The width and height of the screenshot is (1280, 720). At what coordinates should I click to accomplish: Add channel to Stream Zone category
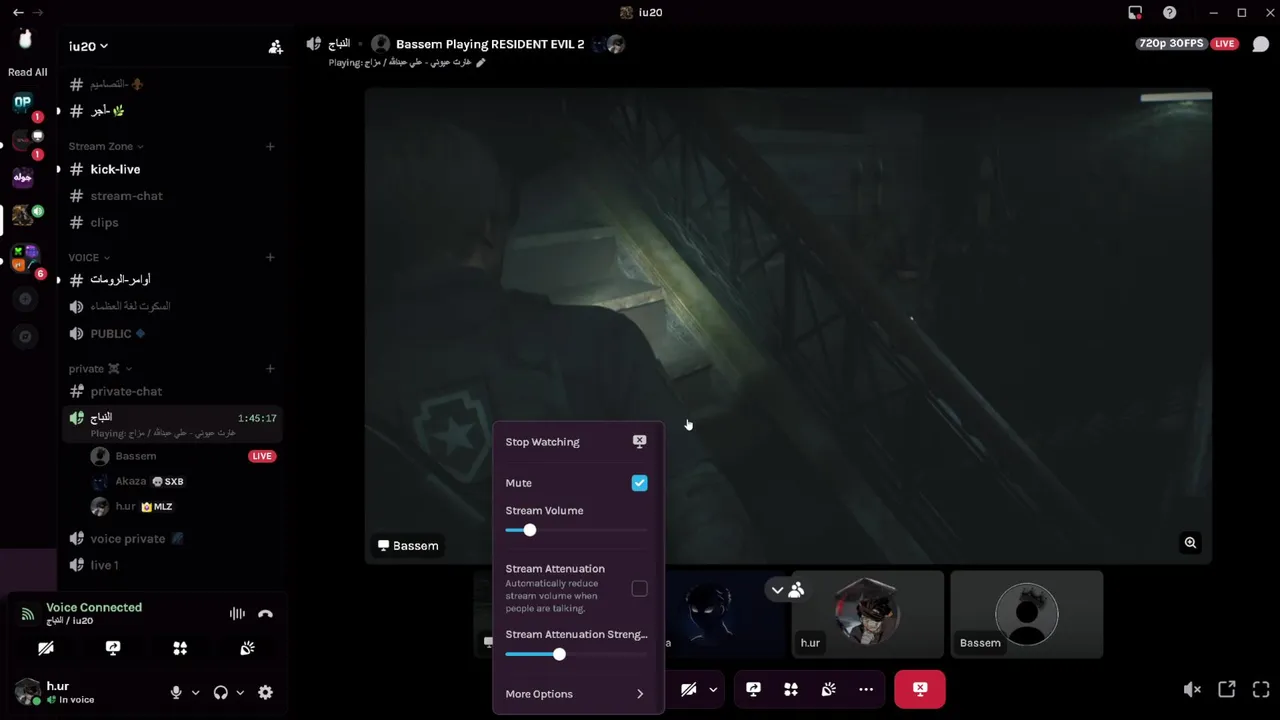coord(270,146)
